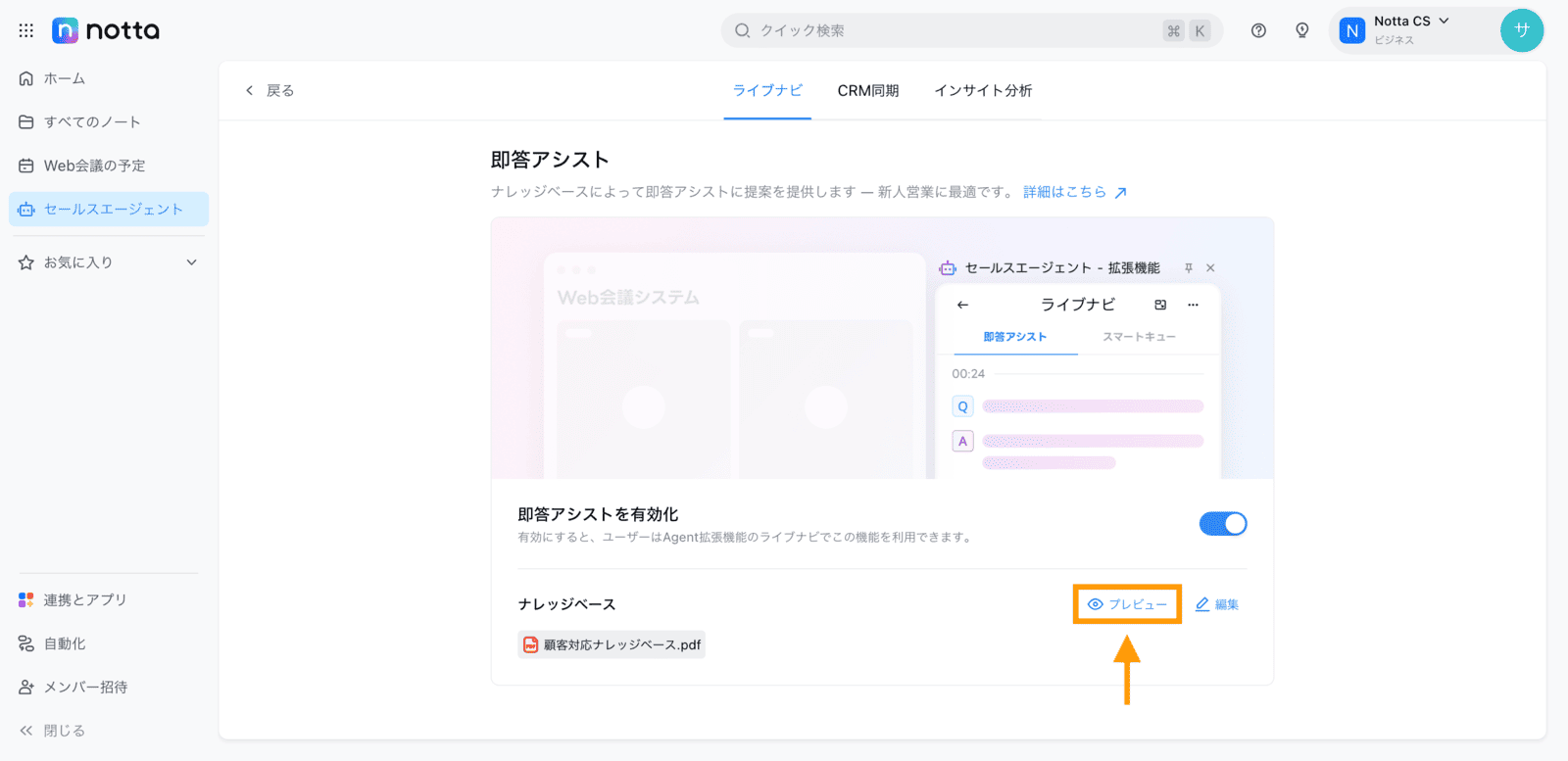
Task: Open the 詳細はこちら link
Action: coord(1075,192)
